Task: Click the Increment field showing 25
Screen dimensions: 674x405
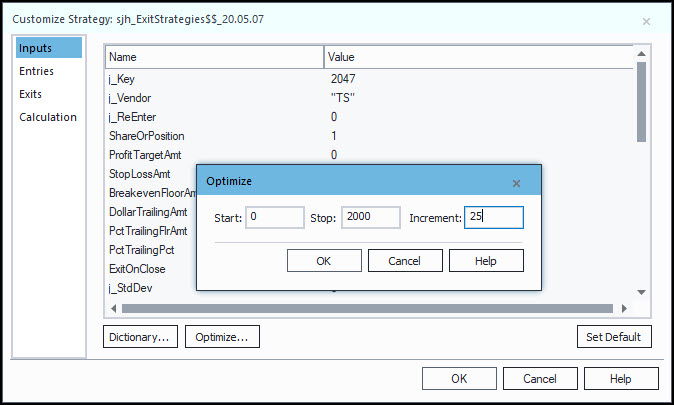Action: 493,217
